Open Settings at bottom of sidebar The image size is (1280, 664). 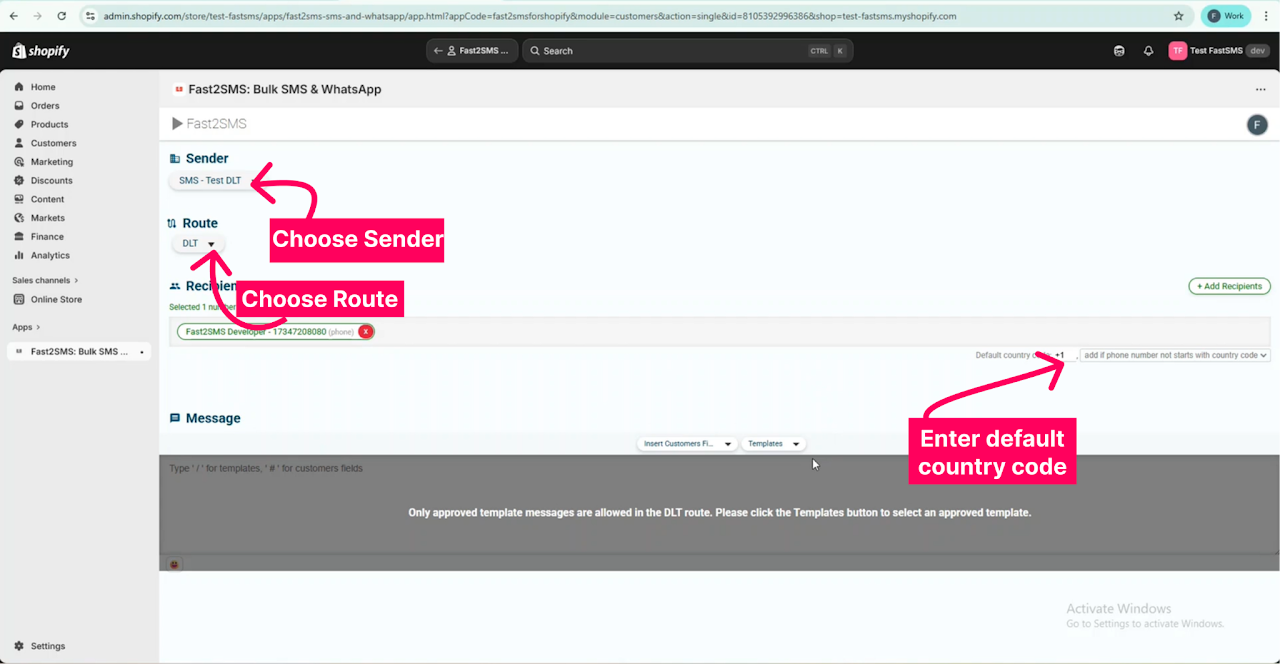(48, 646)
